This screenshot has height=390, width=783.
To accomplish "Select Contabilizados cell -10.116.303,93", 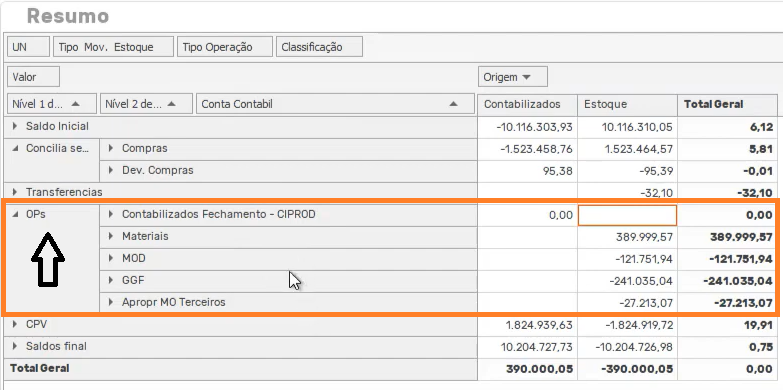I will pyautogui.click(x=527, y=127).
